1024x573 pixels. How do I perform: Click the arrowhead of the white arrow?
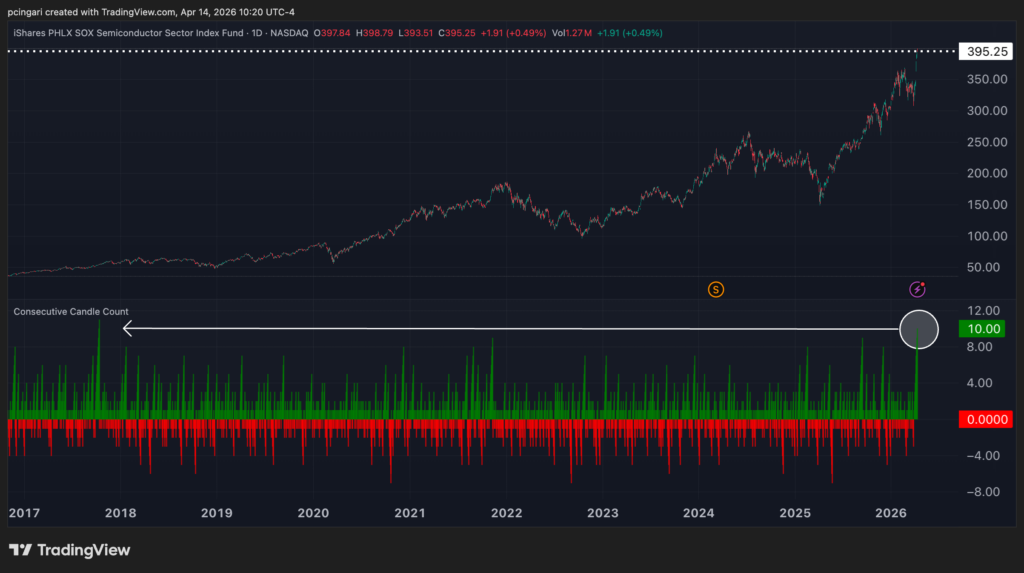127,328
